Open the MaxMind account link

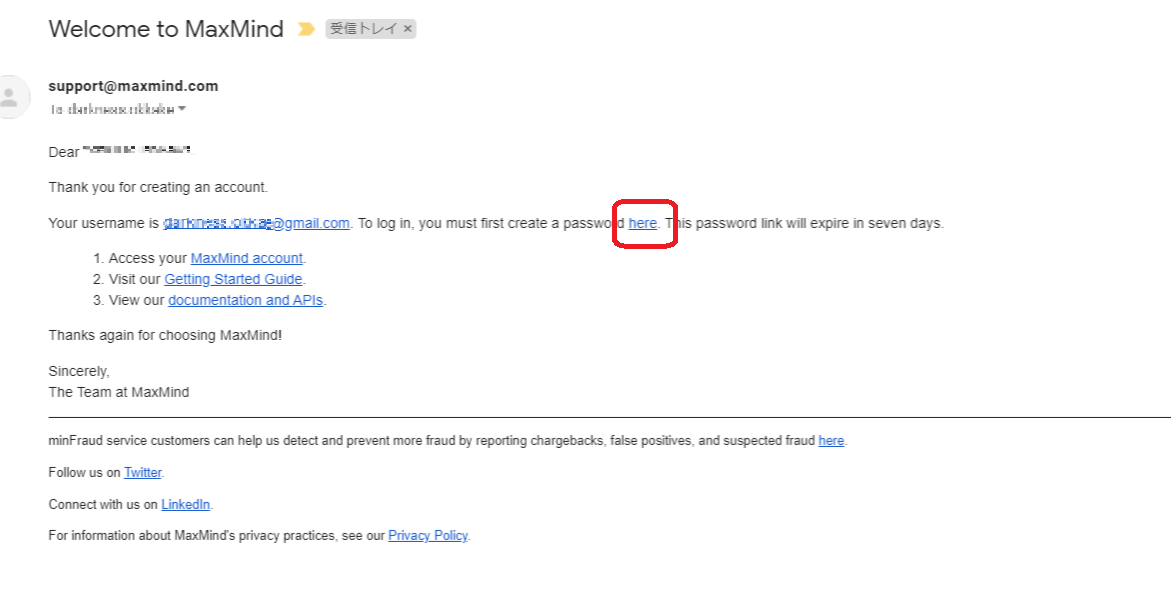[x=246, y=258]
